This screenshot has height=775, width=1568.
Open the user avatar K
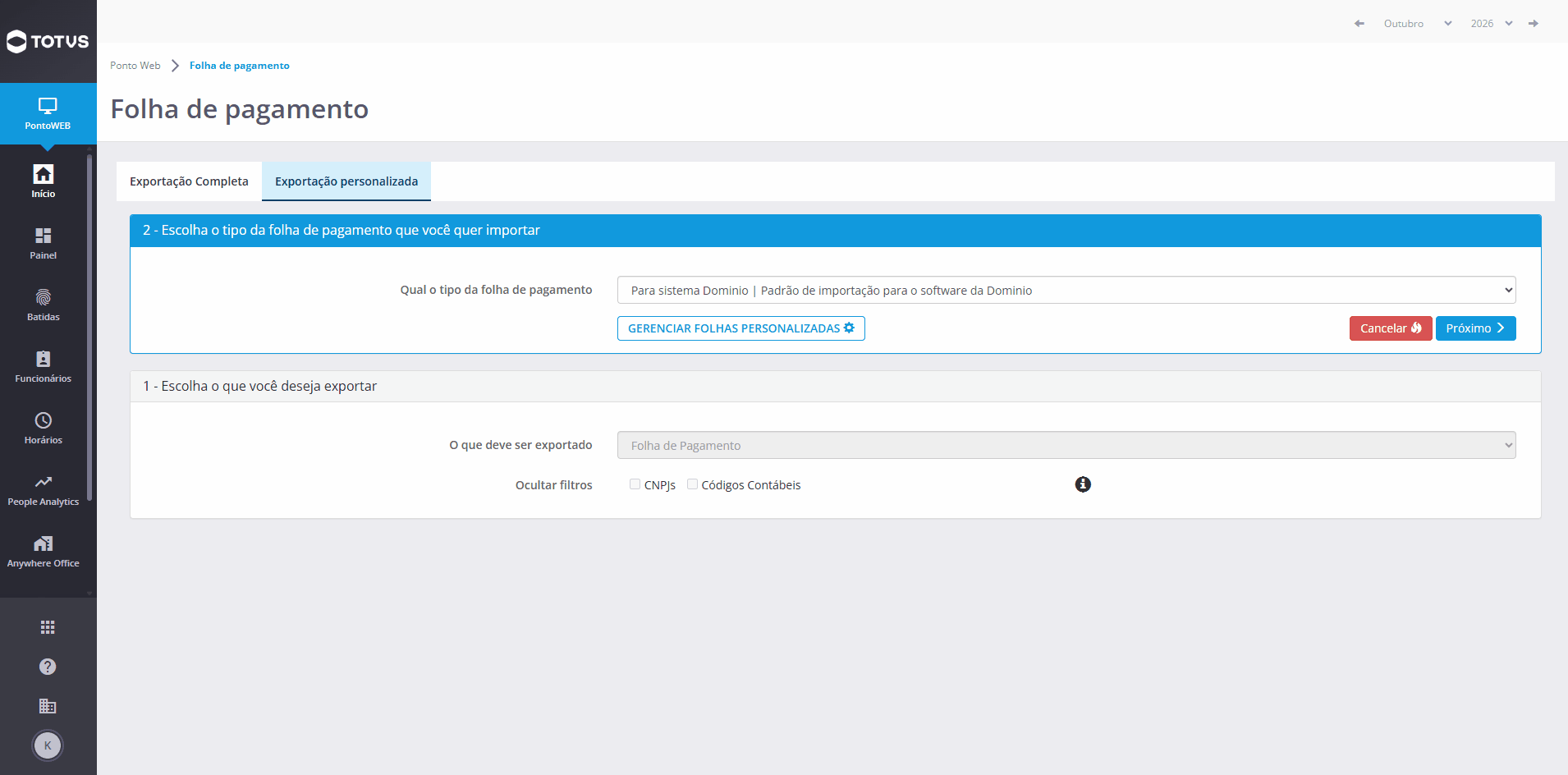48,745
